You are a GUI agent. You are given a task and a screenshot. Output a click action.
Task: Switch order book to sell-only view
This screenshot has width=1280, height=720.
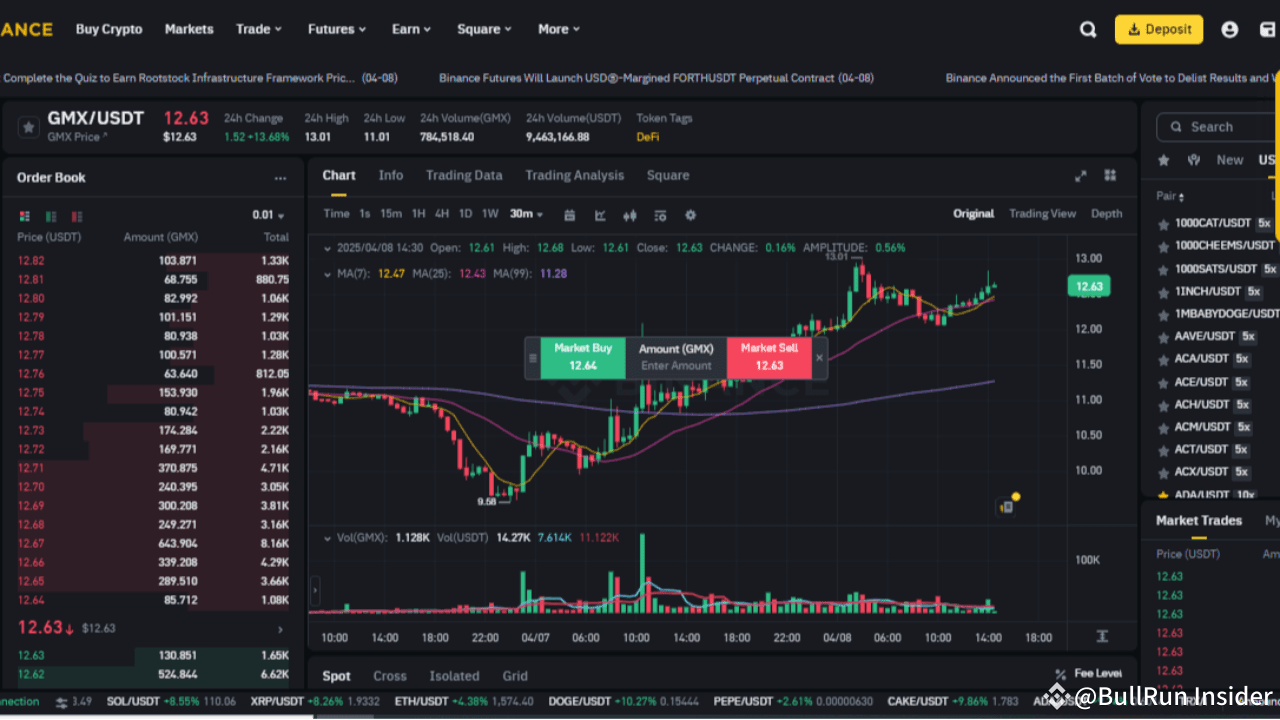77,216
